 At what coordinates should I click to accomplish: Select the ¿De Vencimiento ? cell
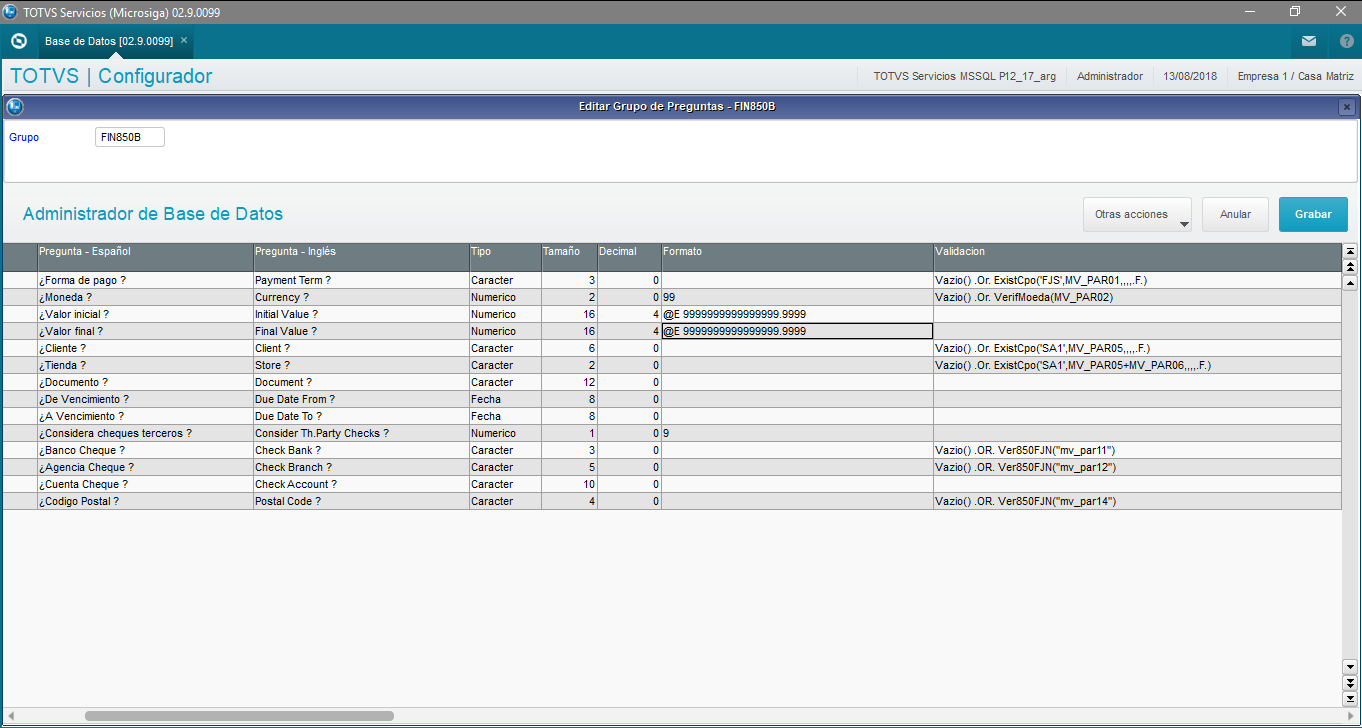[x=144, y=400]
